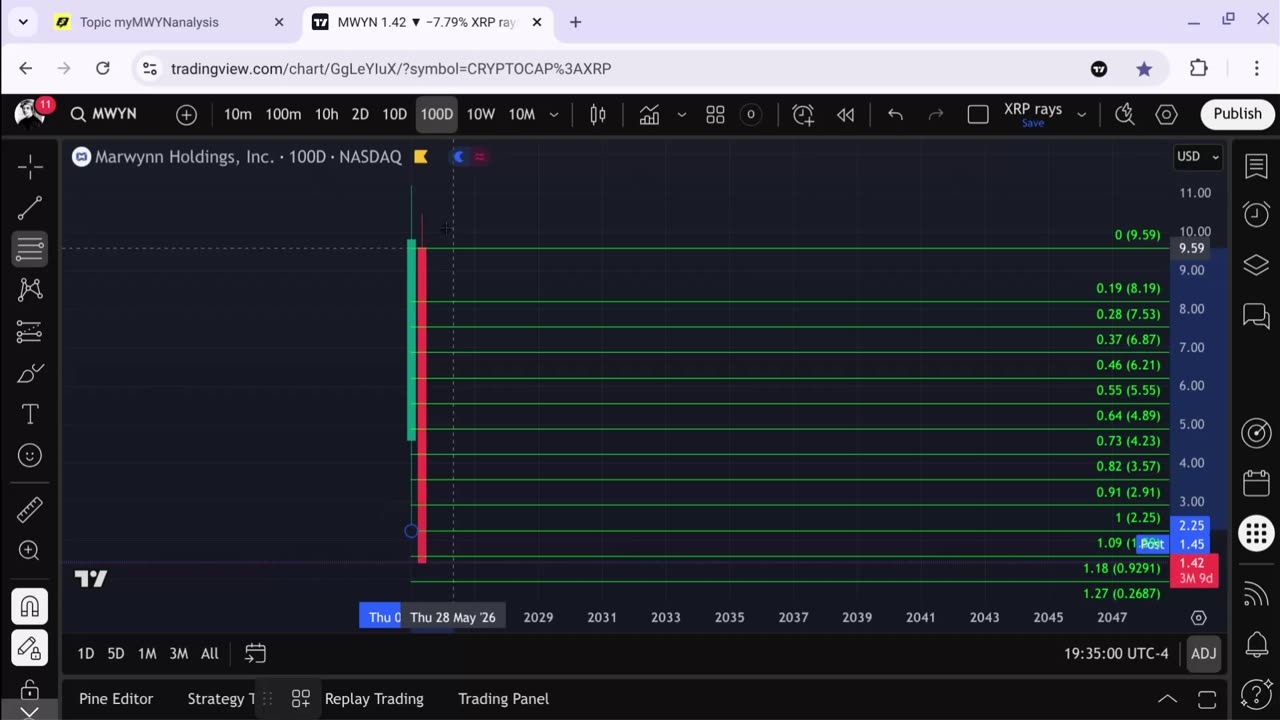Expand the left toolbar bottom chevron

point(30,712)
